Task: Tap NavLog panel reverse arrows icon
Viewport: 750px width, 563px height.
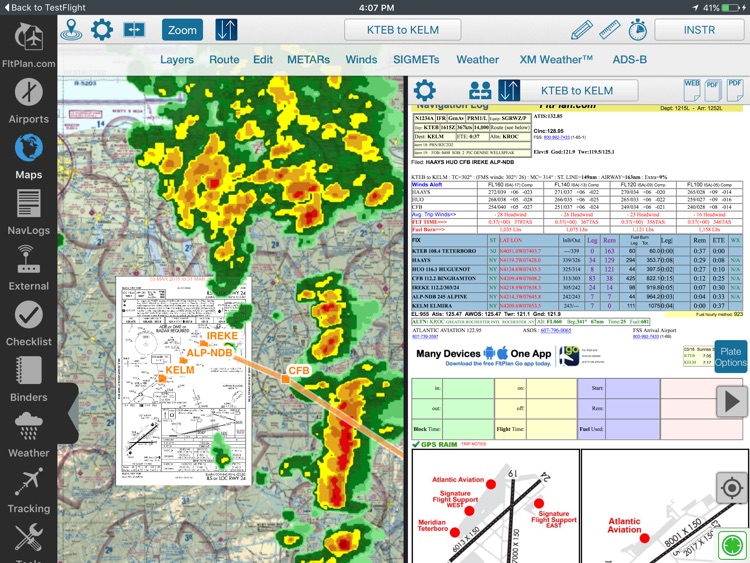Action: pyautogui.click(x=509, y=90)
